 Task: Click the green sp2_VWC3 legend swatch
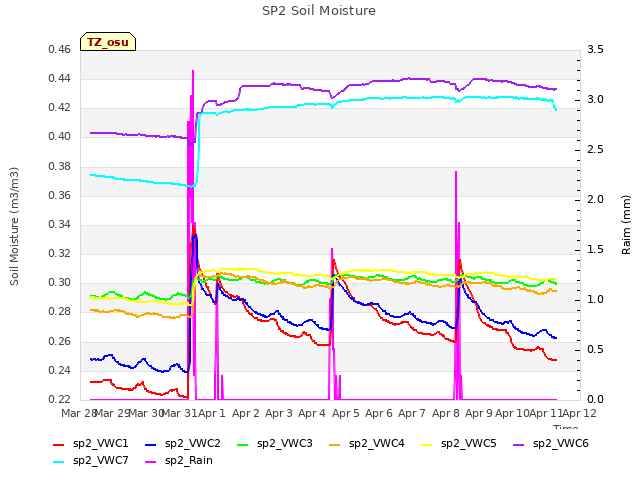[x=243, y=445]
